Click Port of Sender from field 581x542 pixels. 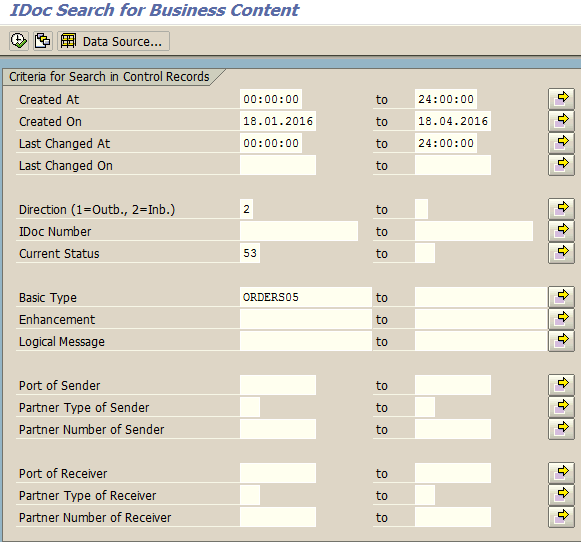[278, 385]
